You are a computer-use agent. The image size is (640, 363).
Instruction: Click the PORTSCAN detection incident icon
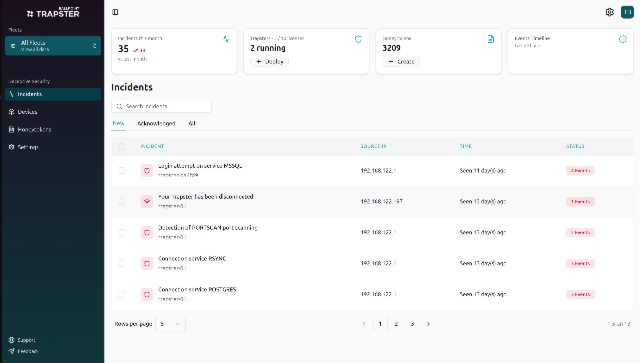(x=147, y=232)
